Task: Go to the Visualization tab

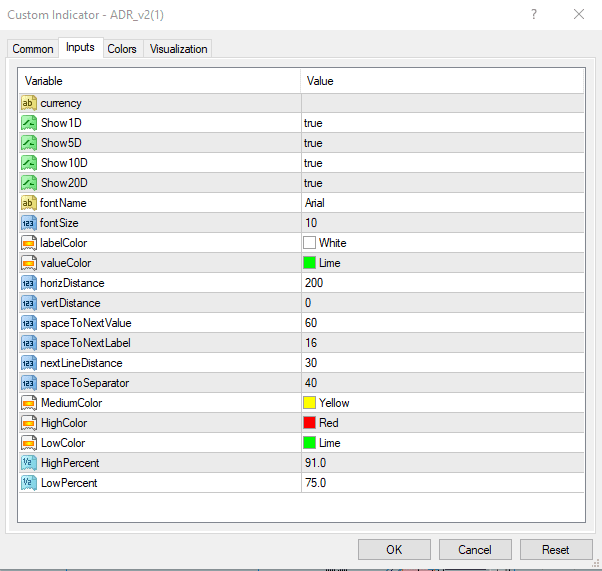Action: click(178, 49)
